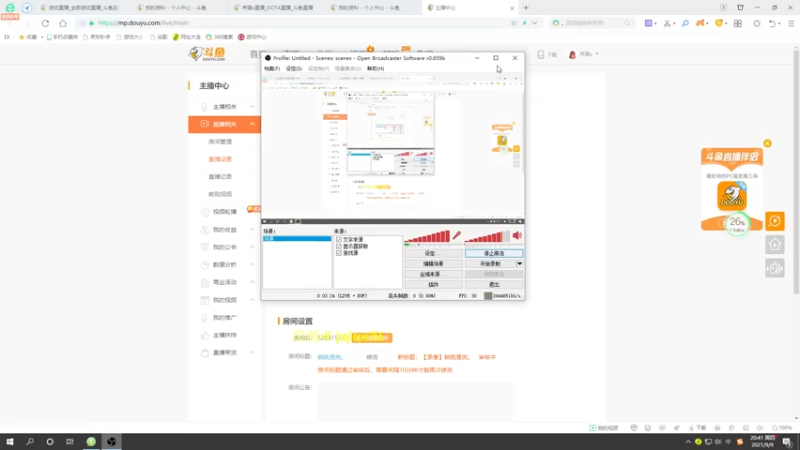The height and width of the screenshot is (450, 800).
Task: Click the 退出 exit button in OBS
Action: [x=493, y=285]
